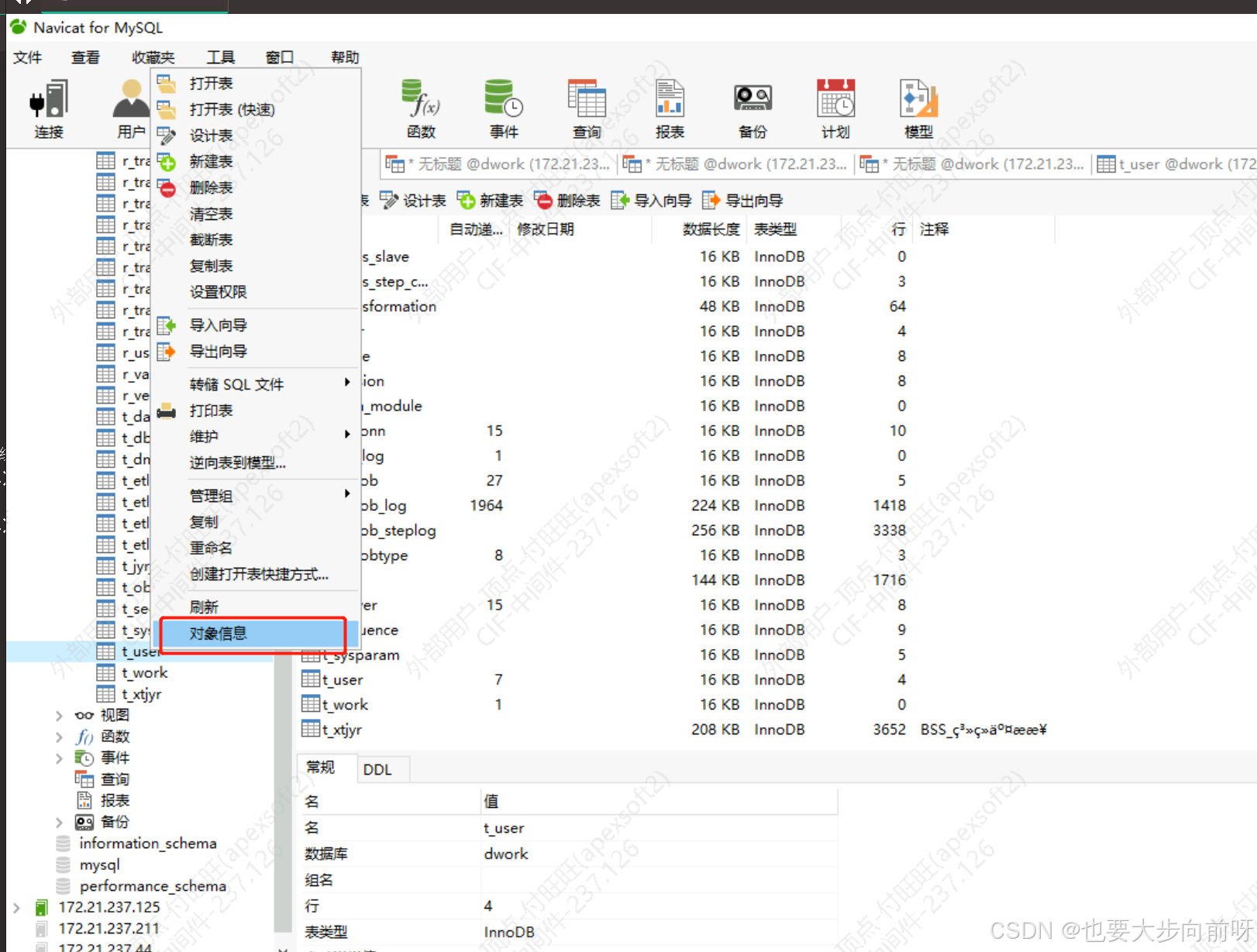Click the Connection (连接) toolbar icon
The image size is (1257, 952).
point(49,108)
